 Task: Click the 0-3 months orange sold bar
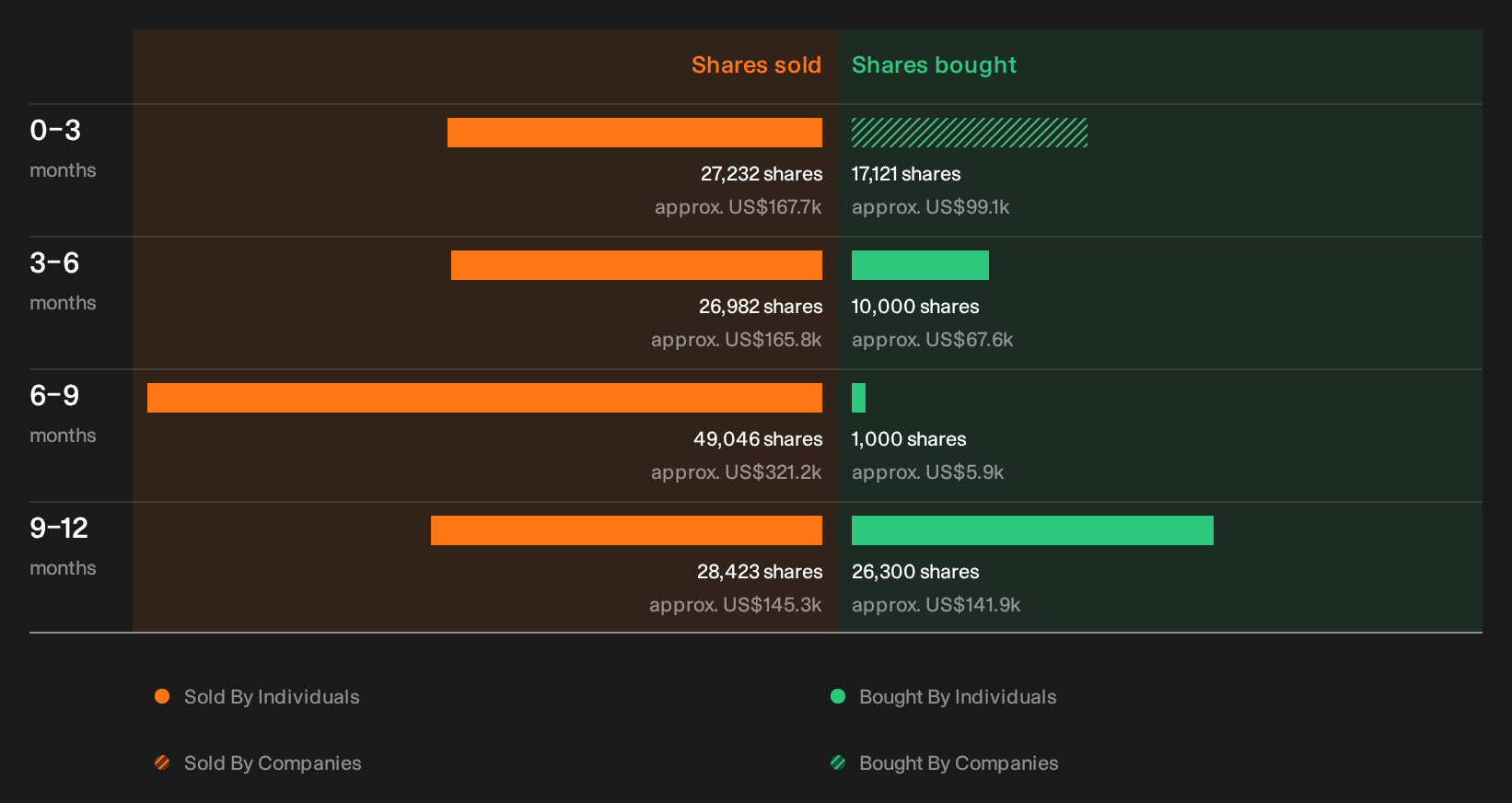[x=634, y=133]
